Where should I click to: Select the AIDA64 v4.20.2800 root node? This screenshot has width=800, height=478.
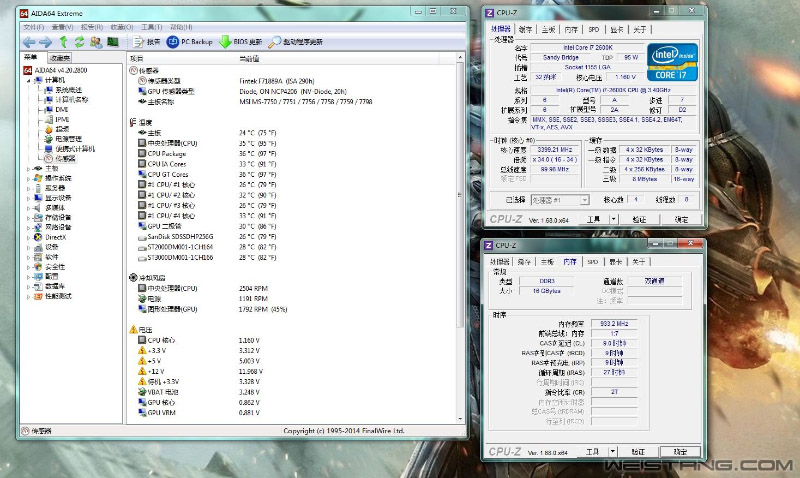(56, 70)
